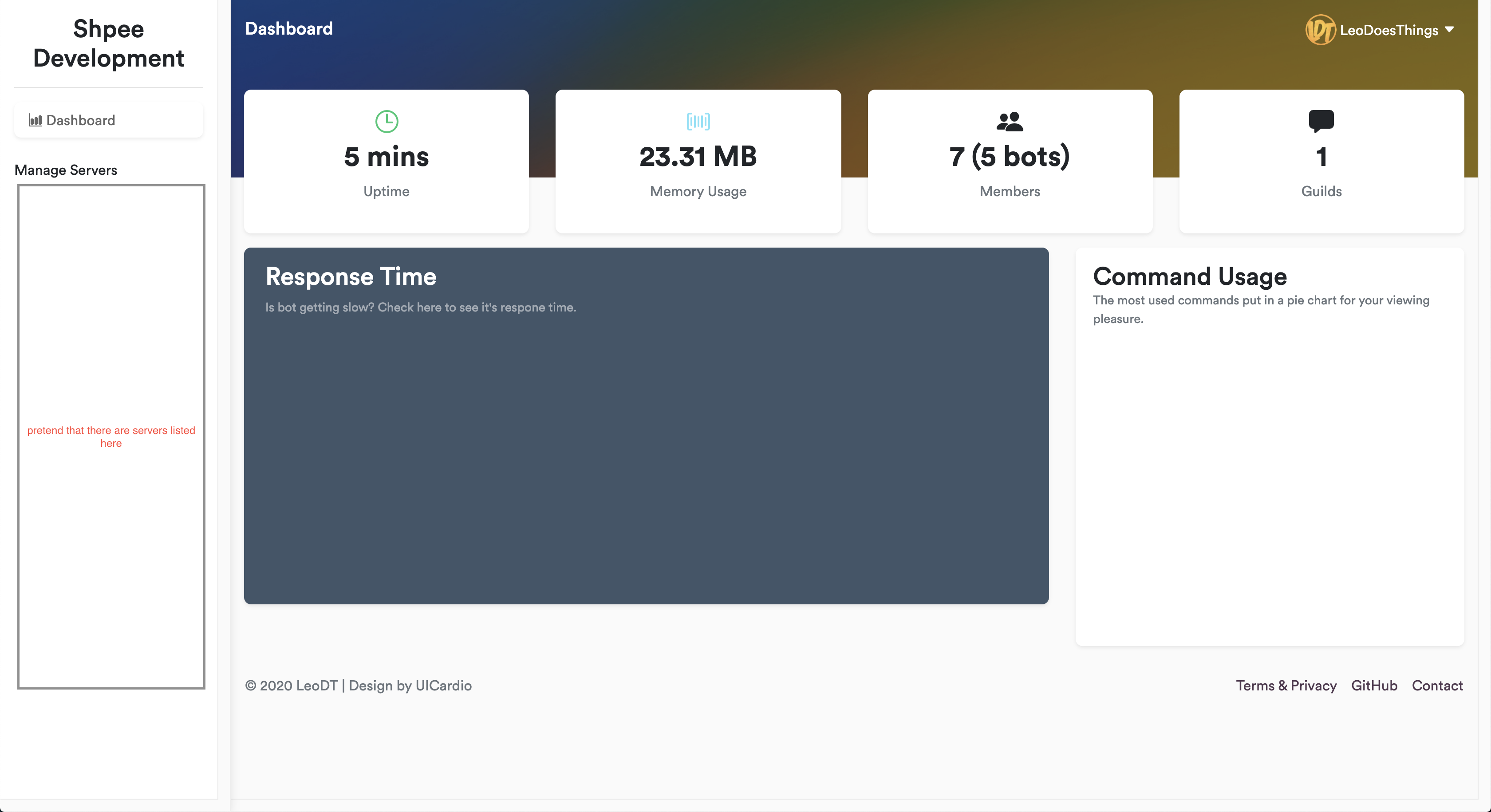Open the Dashboard page header link
This screenshot has height=812, width=1491.
pos(289,28)
